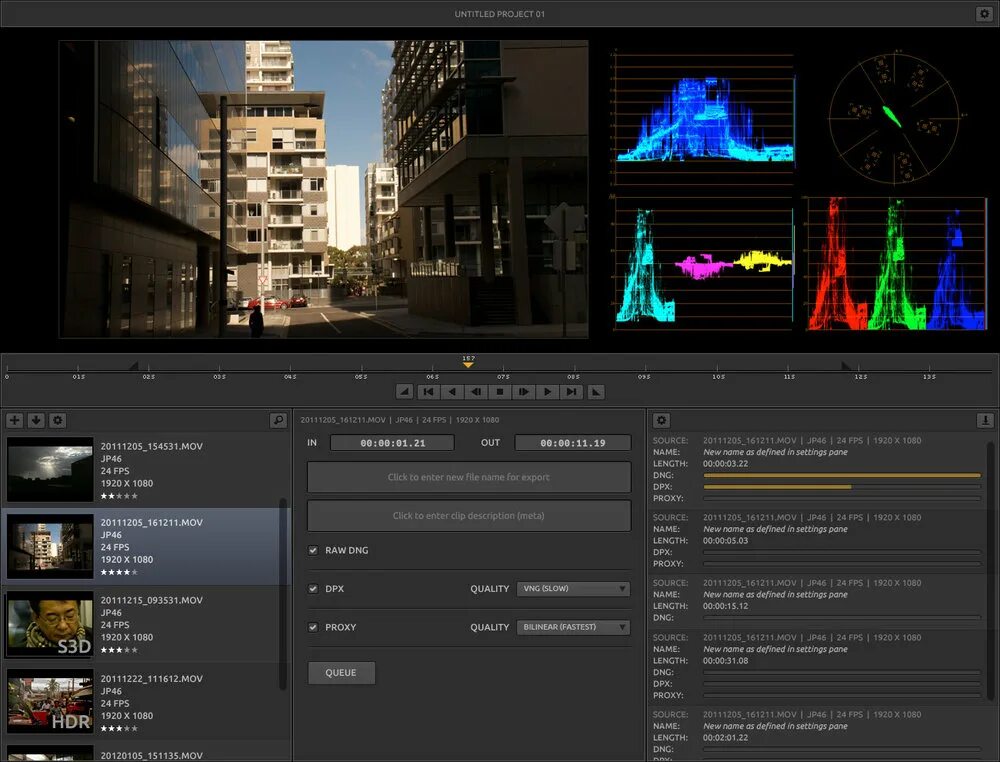Open project settings gear at top right
Viewport: 1000px width, 762px height.
click(x=983, y=13)
